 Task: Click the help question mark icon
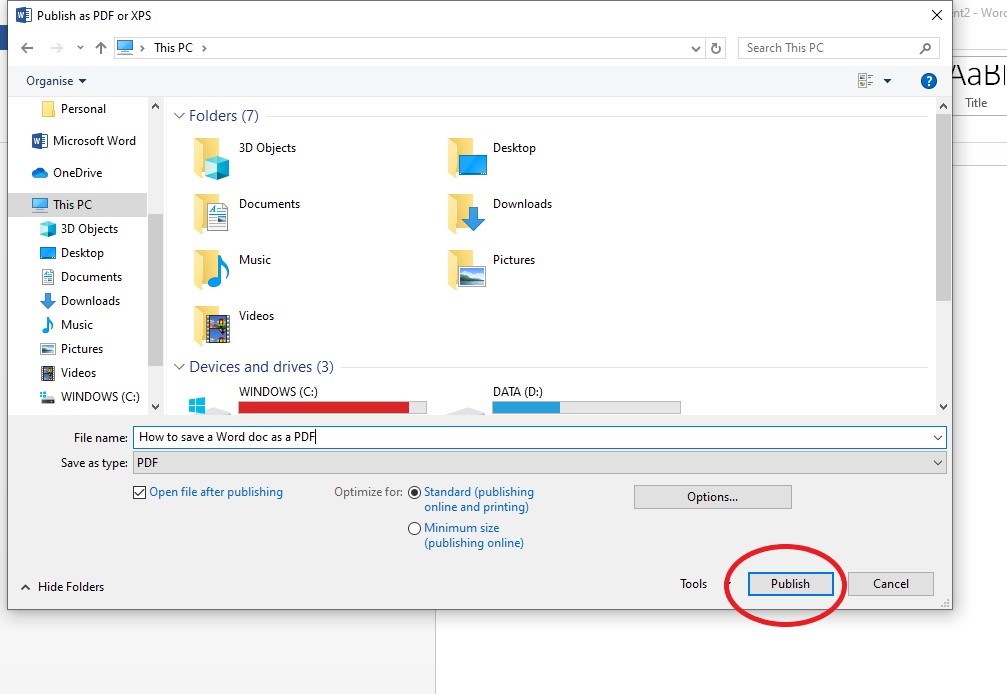coord(928,81)
